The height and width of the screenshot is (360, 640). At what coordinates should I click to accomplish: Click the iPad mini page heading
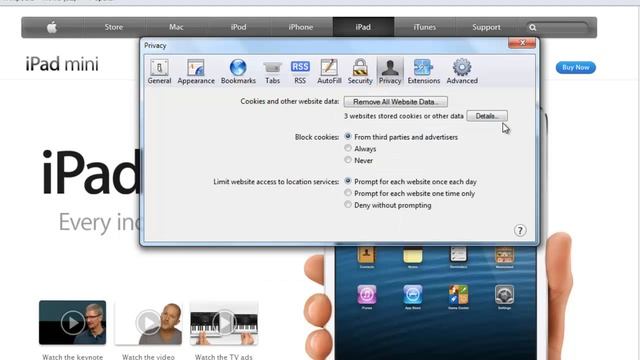tap(62, 64)
